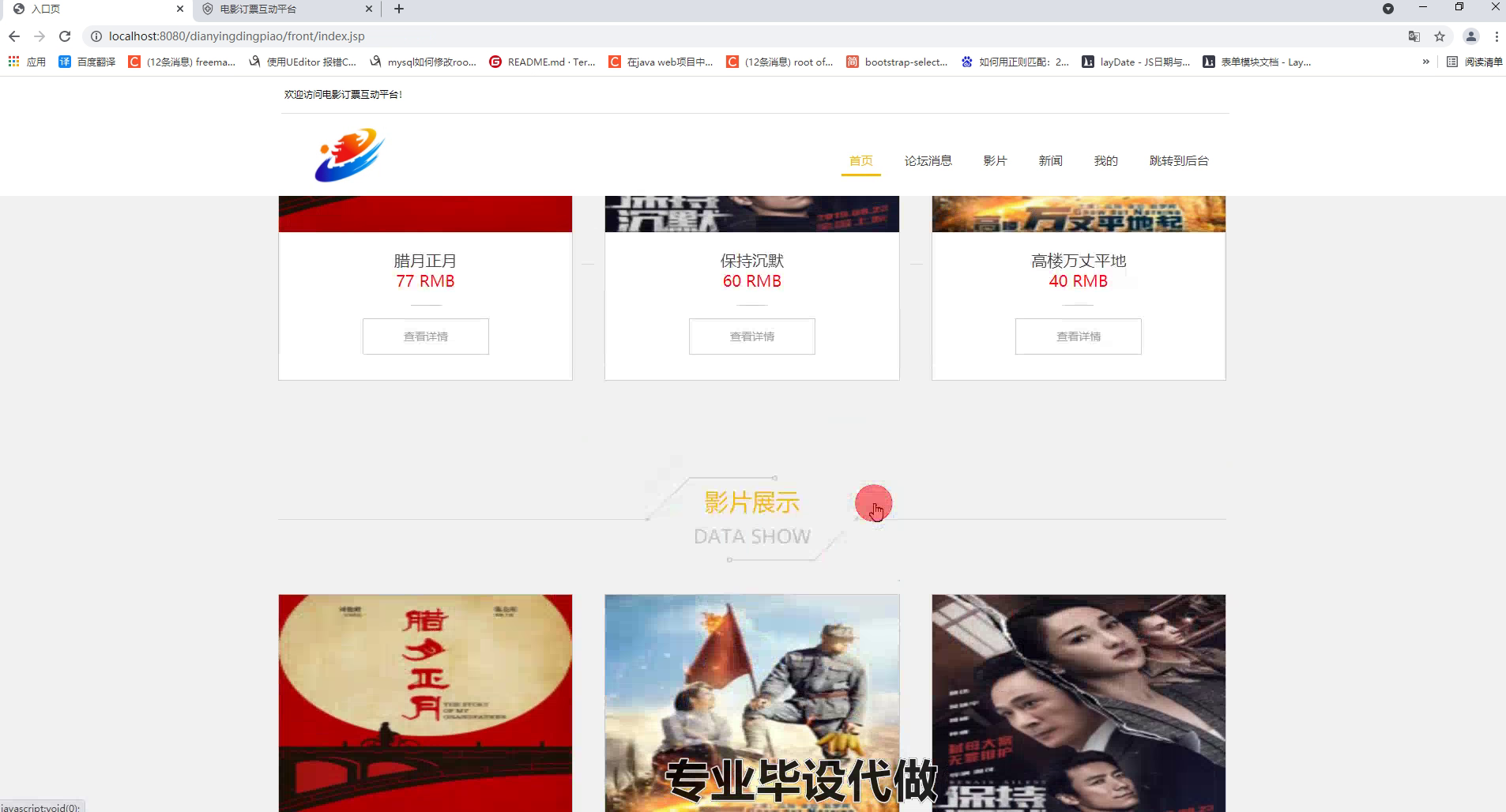Open the 腊月正月 red poster thumbnail

[425, 703]
